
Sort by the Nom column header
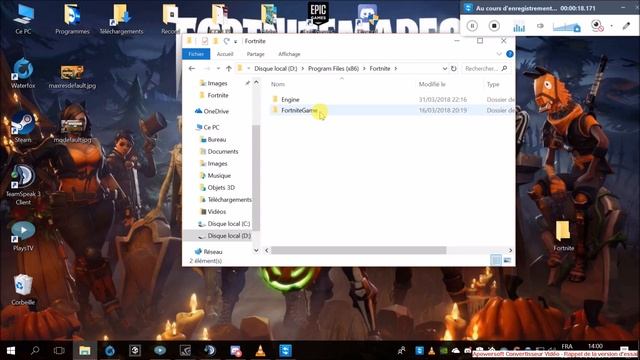pyautogui.click(x=278, y=84)
